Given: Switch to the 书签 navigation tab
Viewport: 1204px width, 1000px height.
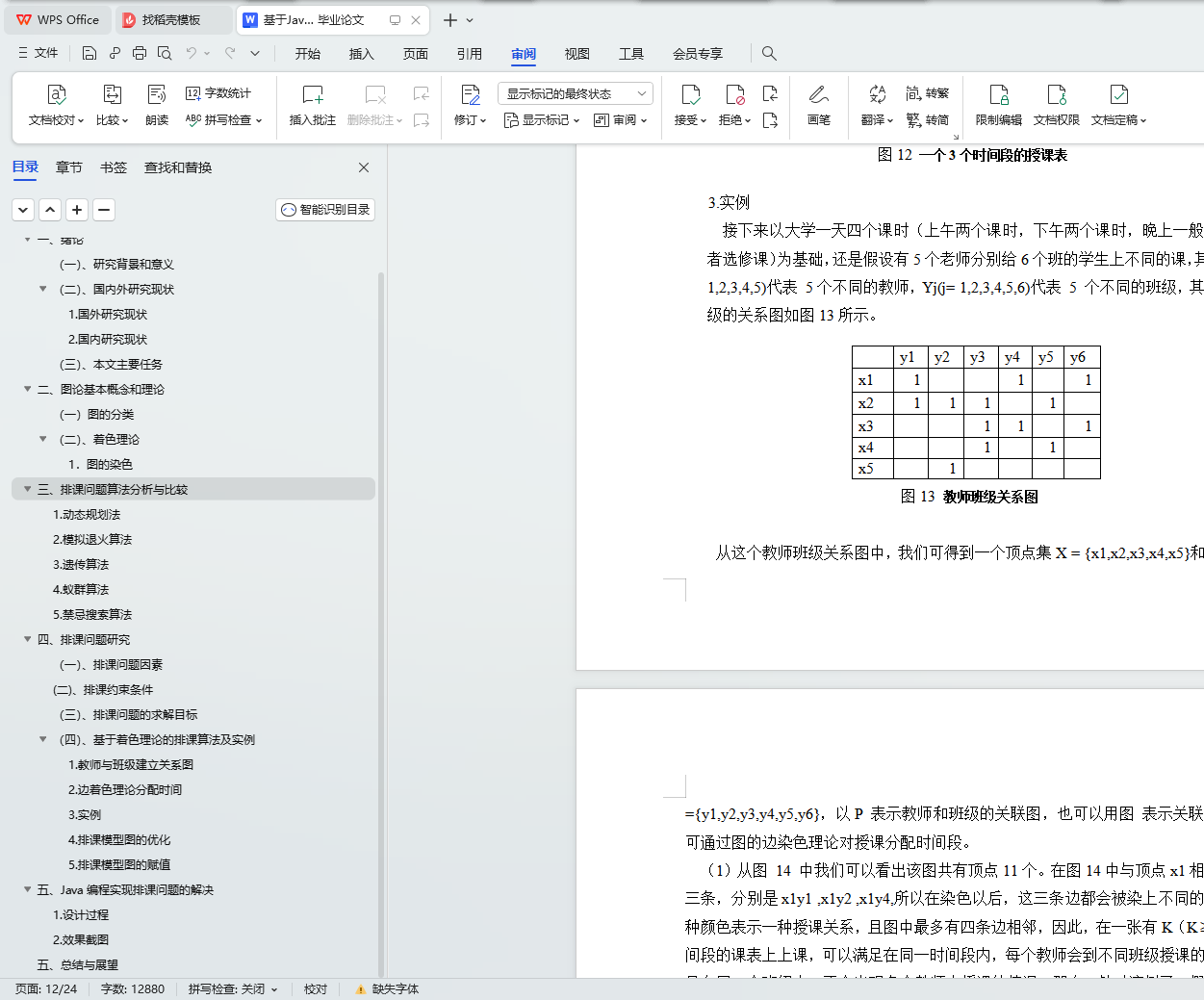Looking at the screenshot, I should [x=114, y=167].
